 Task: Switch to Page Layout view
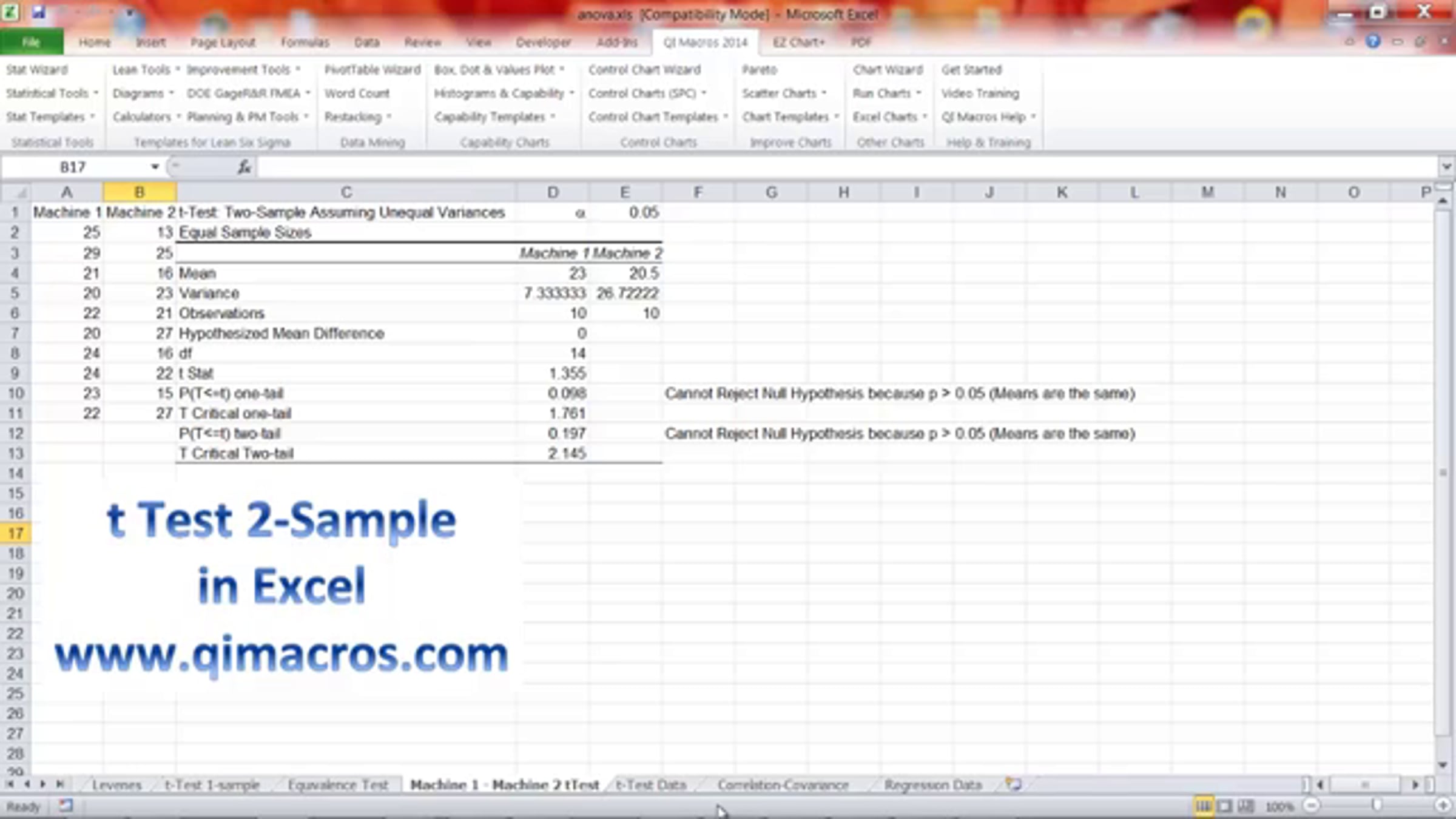(x=1224, y=806)
